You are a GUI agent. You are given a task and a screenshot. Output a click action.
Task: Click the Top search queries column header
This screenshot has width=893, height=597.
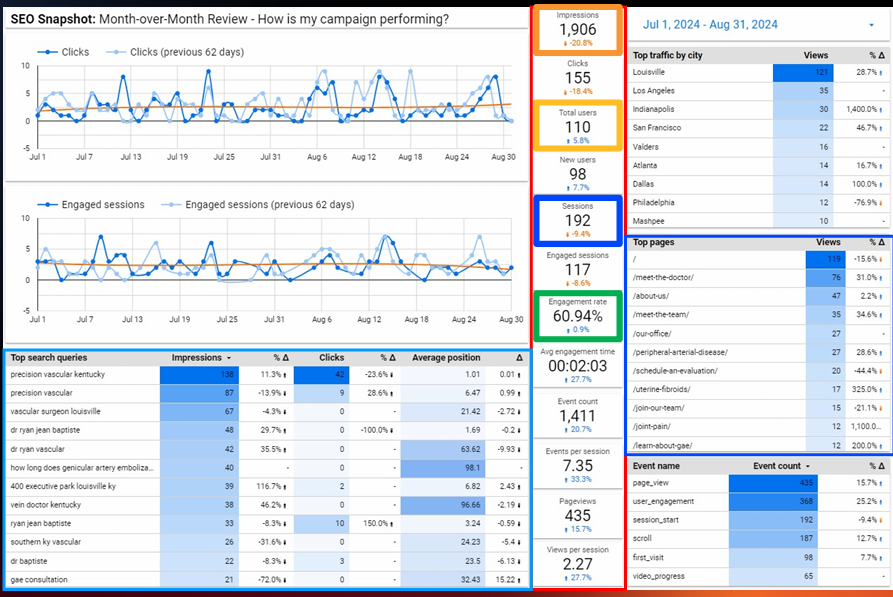click(x=49, y=358)
